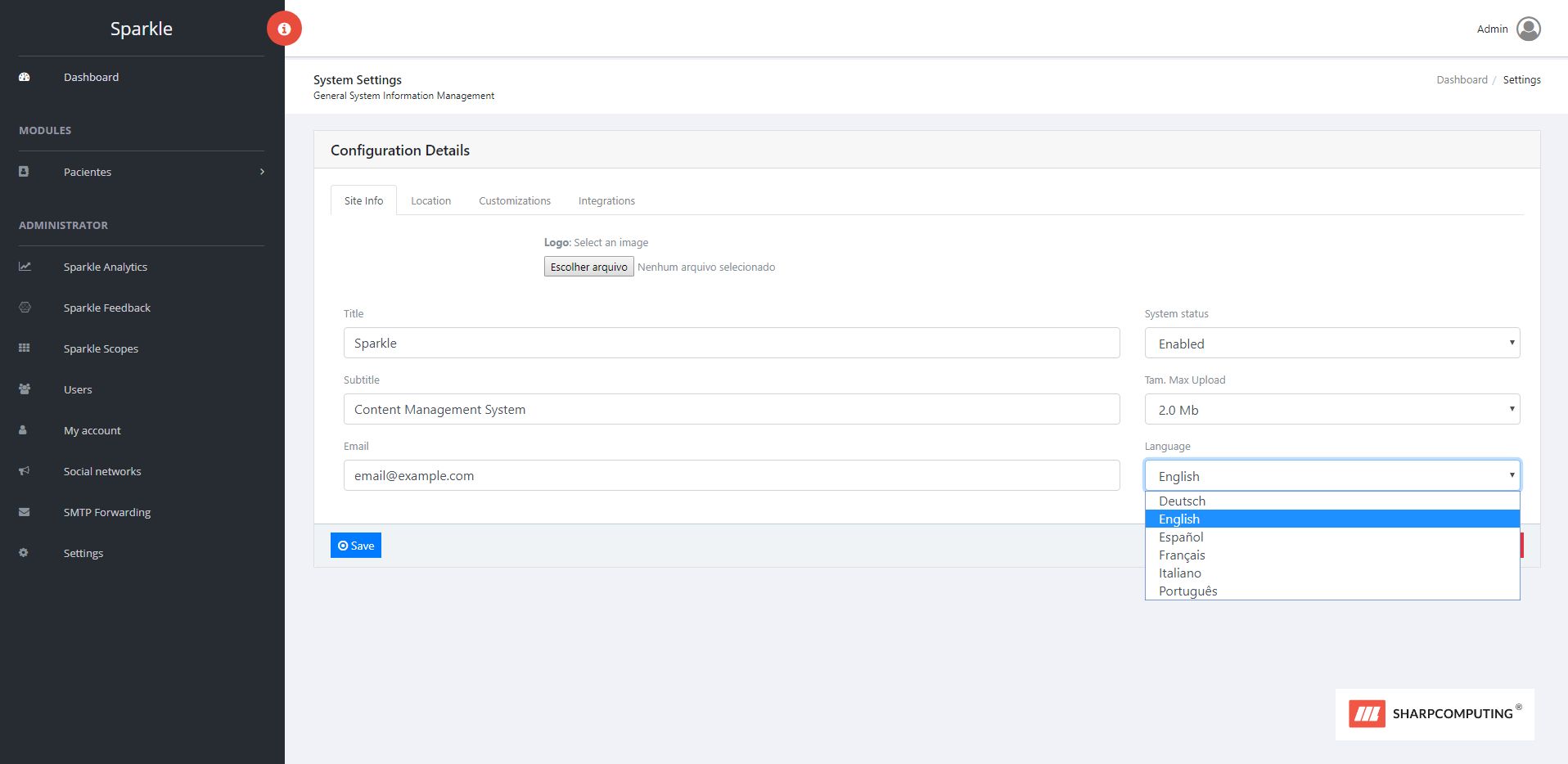This screenshot has height=764, width=1568.
Task: Click the Save button
Action: pyautogui.click(x=356, y=546)
